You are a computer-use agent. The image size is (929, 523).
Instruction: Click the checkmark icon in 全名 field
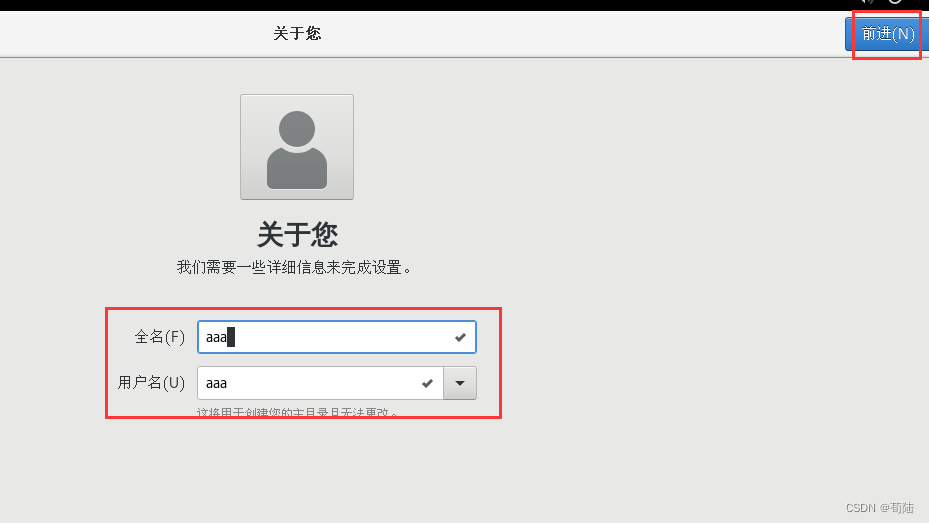tap(460, 338)
